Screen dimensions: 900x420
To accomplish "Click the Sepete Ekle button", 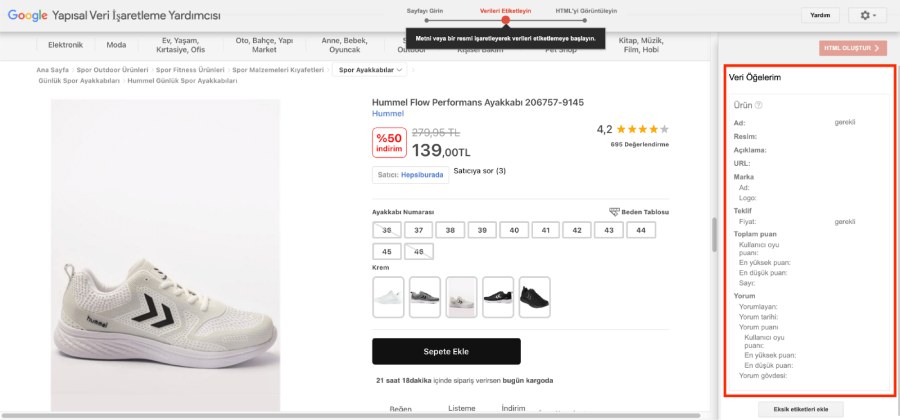I will (x=446, y=351).
